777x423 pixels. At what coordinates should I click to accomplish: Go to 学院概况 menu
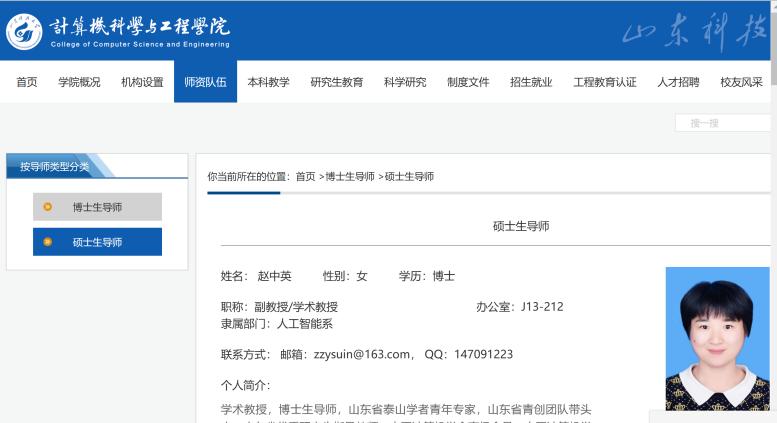pyautogui.click(x=79, y=82)
